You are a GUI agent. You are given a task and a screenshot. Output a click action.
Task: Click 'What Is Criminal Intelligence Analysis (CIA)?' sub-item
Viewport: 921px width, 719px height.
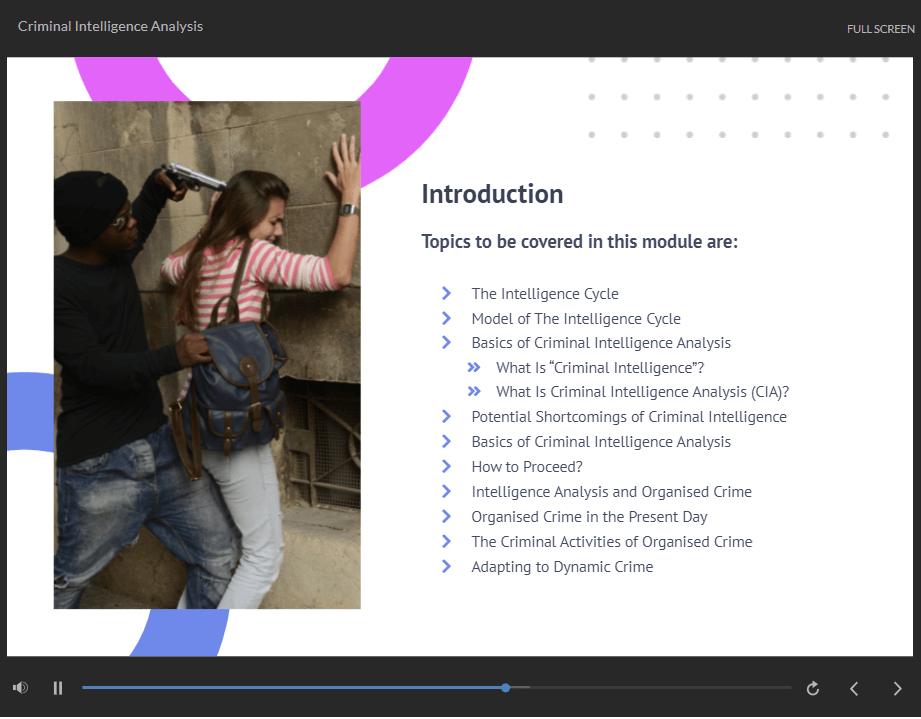643,392
